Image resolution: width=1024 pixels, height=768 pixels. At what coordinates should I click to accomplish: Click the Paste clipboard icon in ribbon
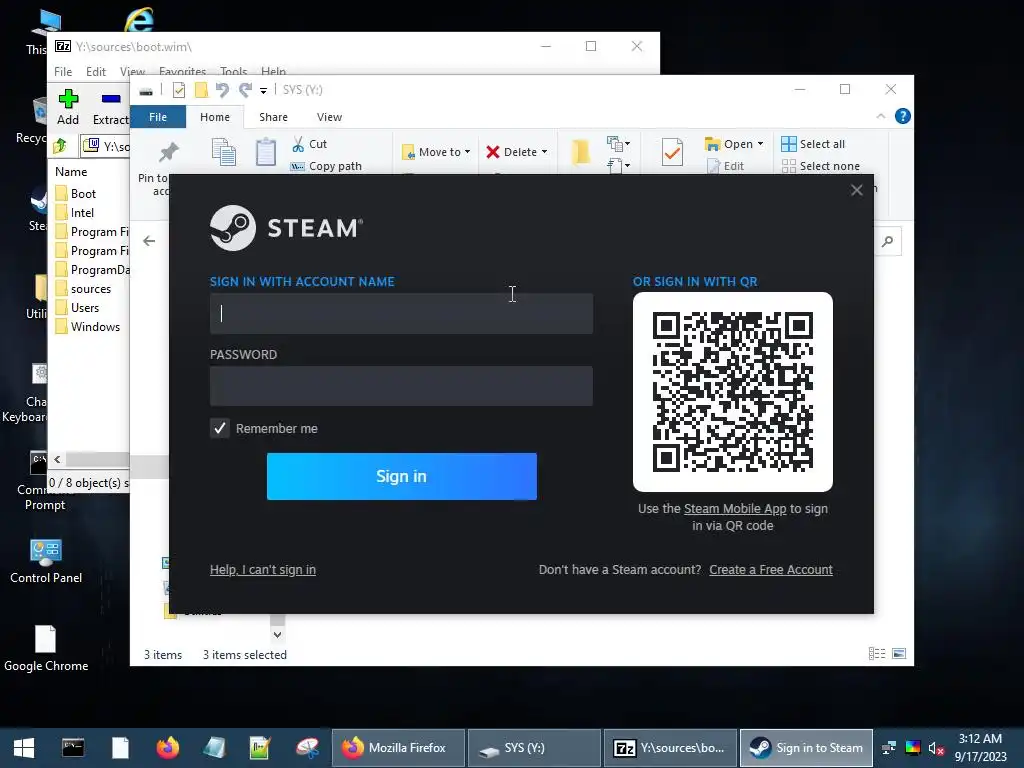266,152
